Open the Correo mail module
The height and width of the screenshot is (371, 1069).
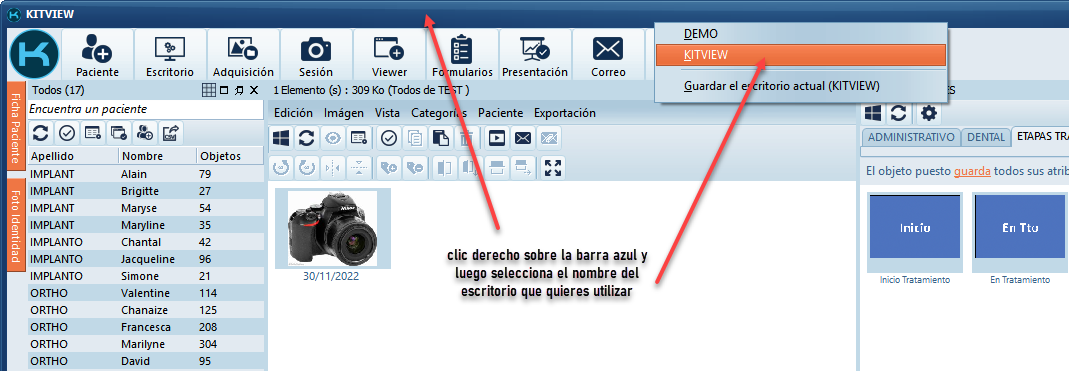608,55
